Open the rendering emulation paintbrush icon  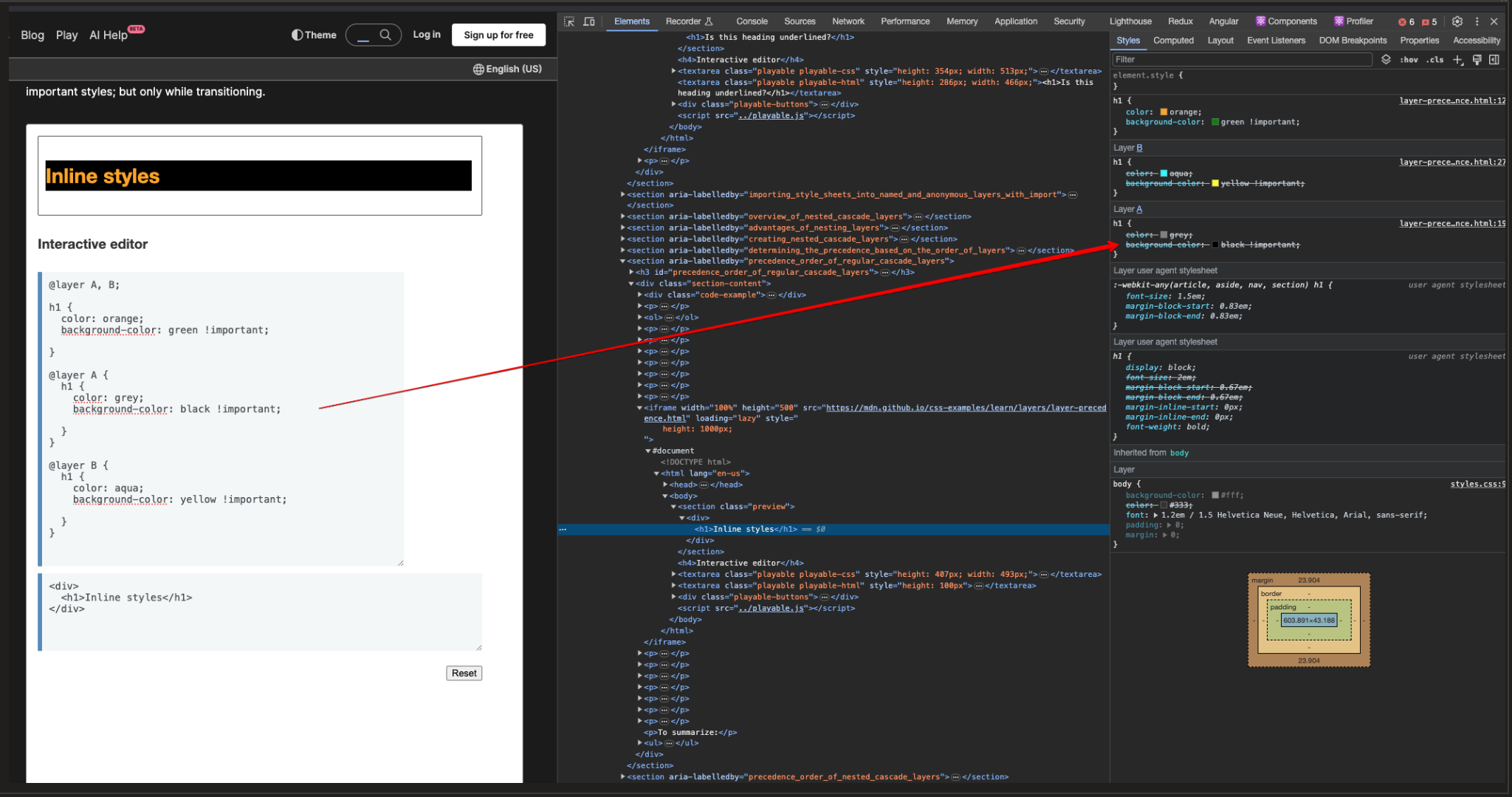click(1477, 60)
